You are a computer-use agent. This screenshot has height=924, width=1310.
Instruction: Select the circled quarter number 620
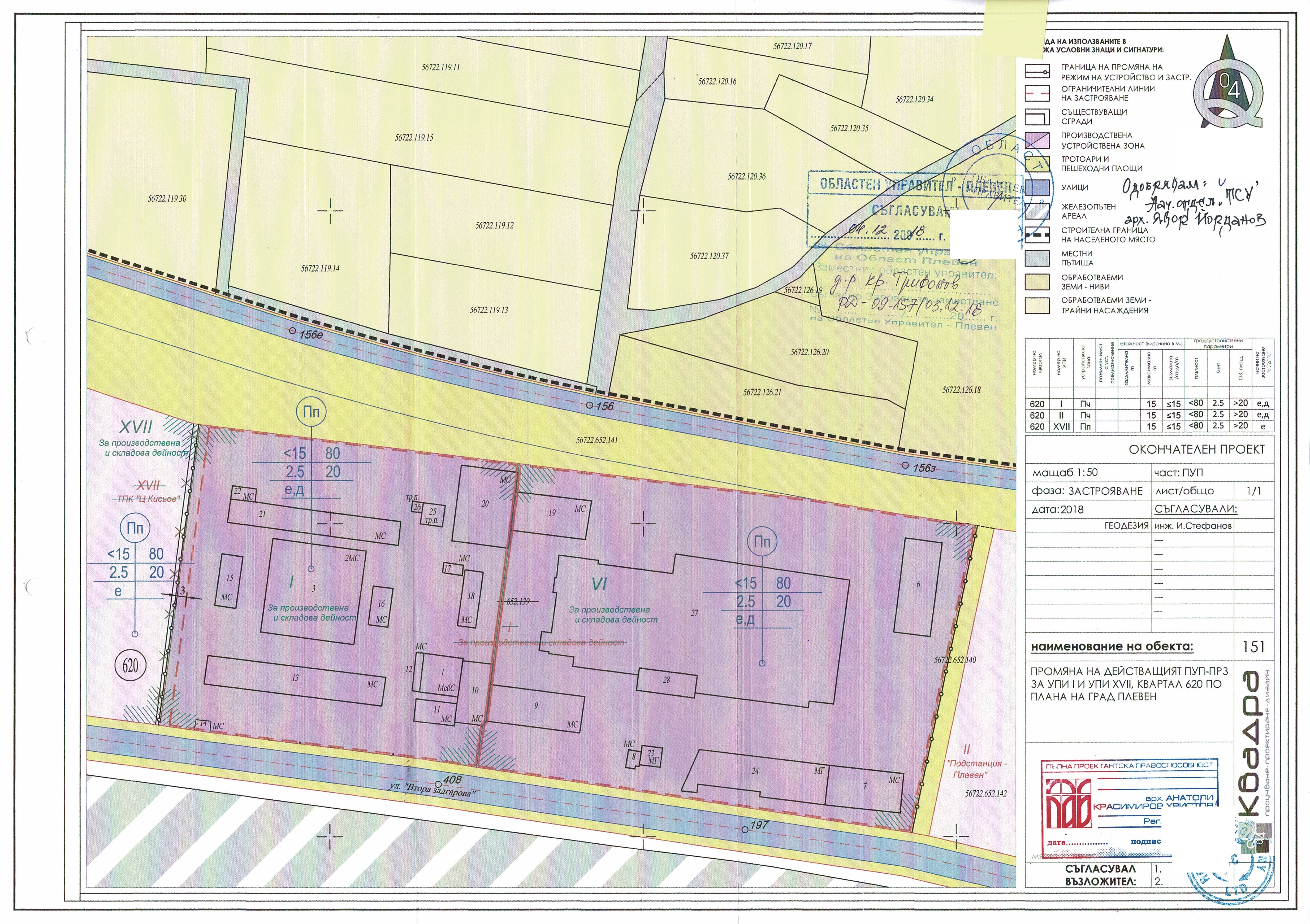pyautogui.click(x=131, y=666)
